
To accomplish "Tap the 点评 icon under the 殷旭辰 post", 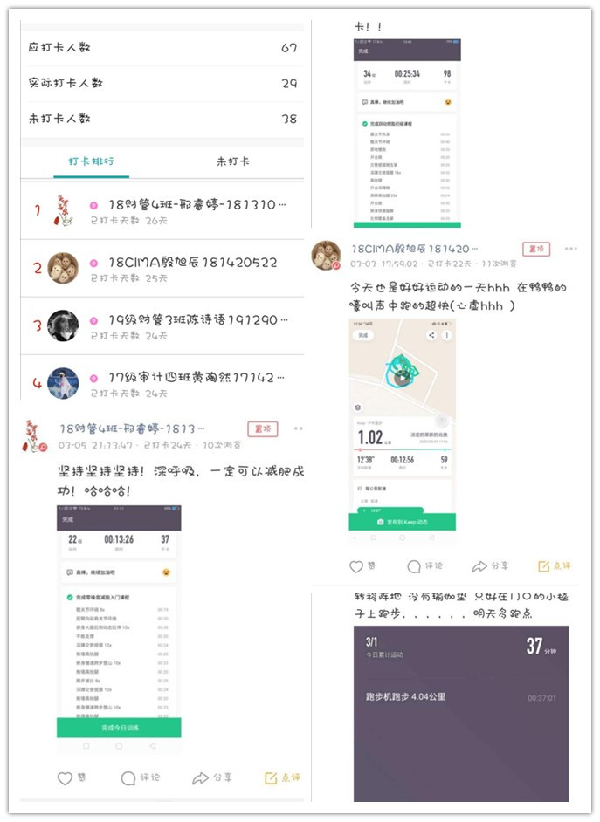I will point(544,566).
